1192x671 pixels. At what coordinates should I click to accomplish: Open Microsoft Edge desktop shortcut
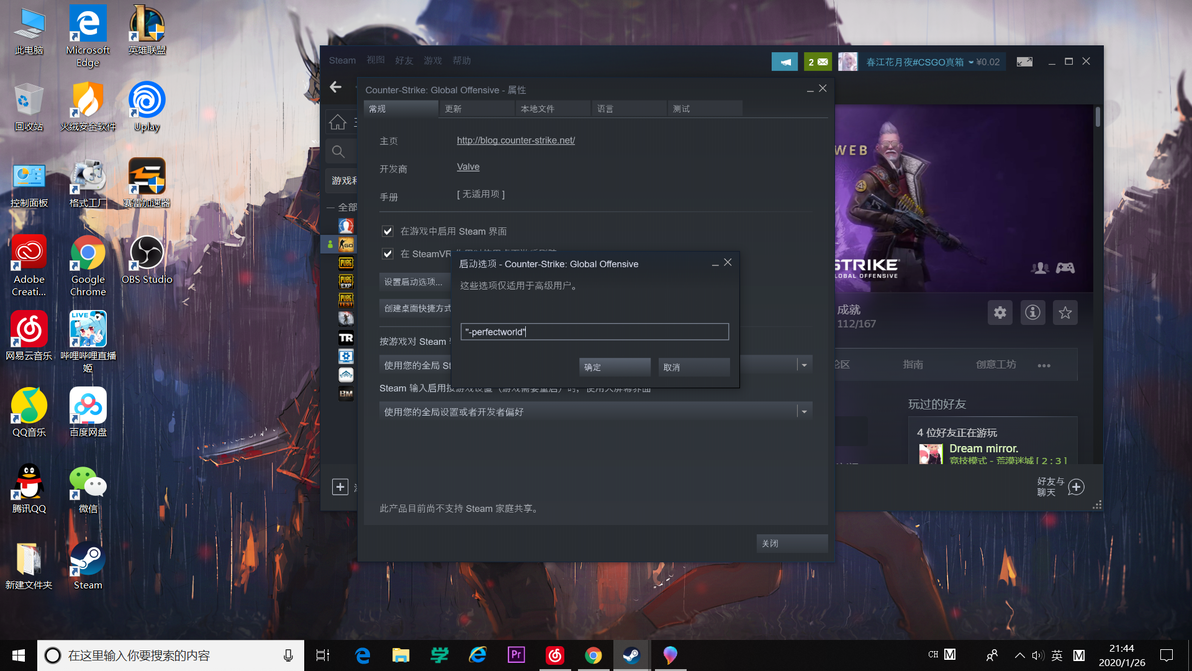87,36
